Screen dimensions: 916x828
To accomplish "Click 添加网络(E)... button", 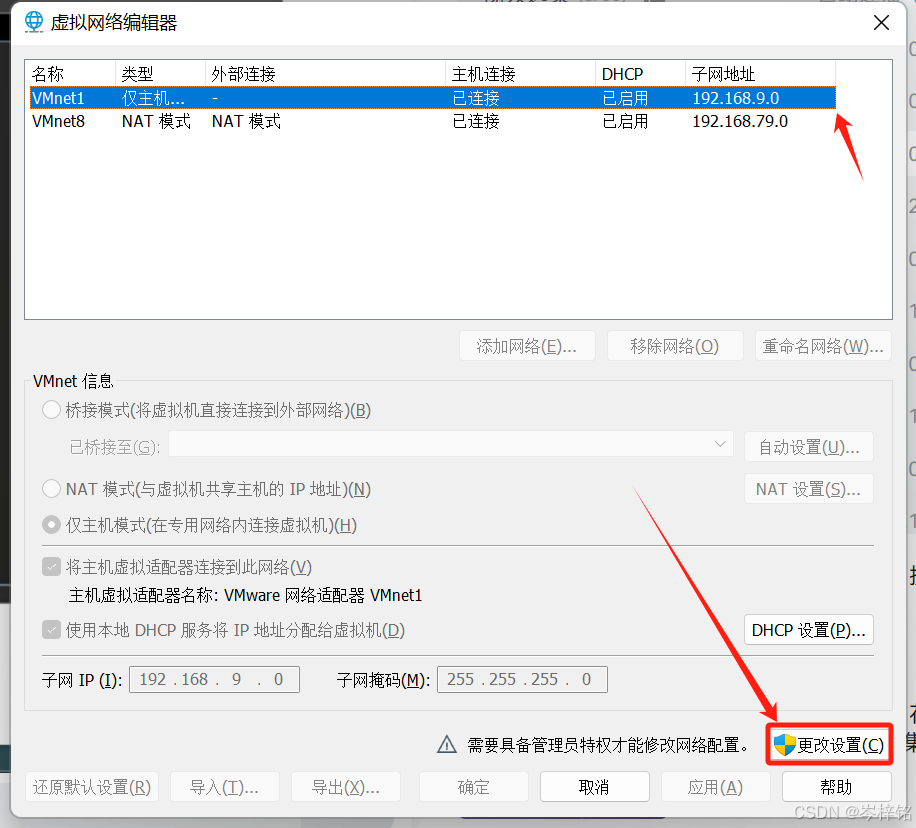I will tap(527, 346).
